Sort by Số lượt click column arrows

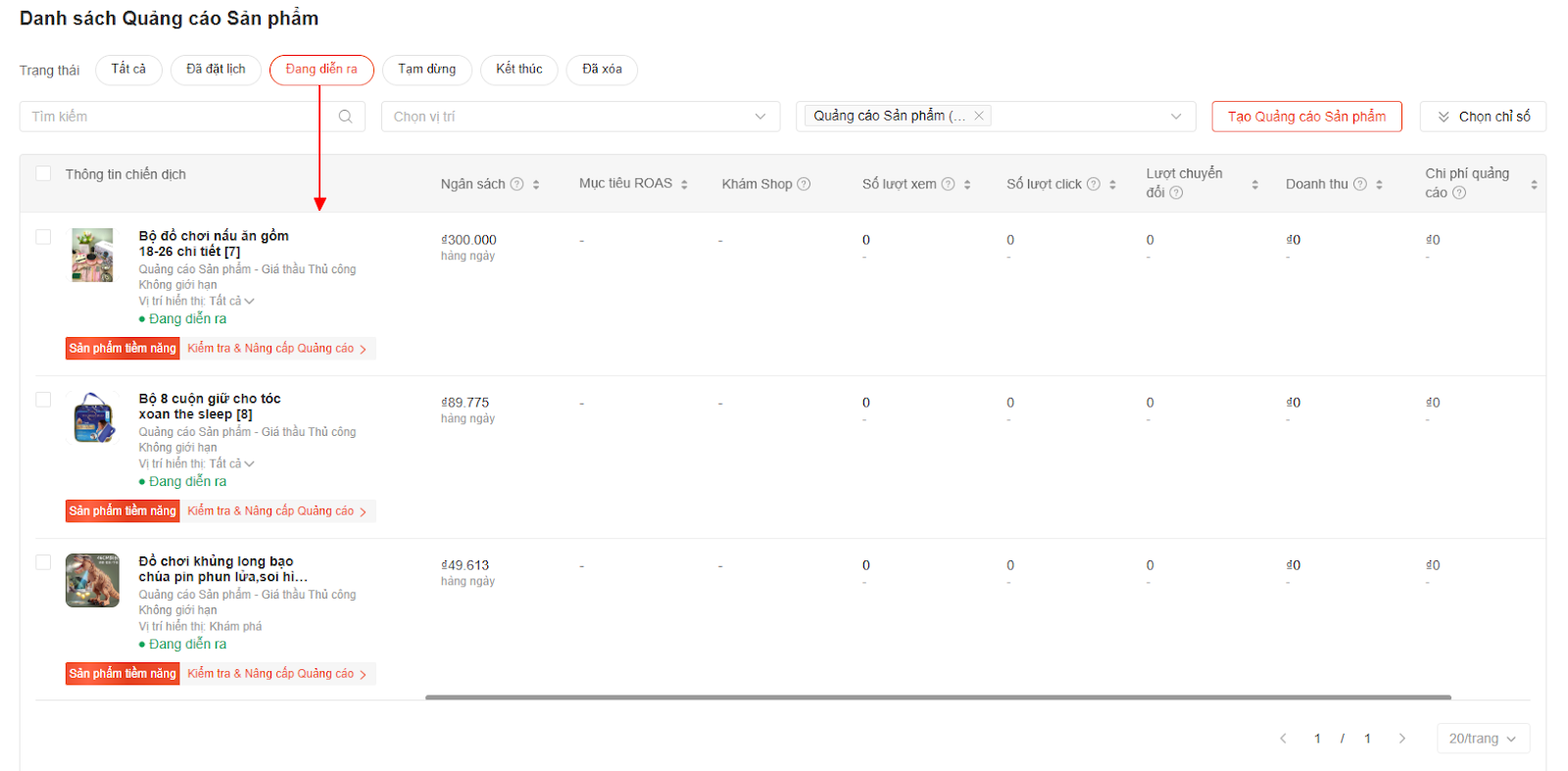click(x=1112, y=184)
